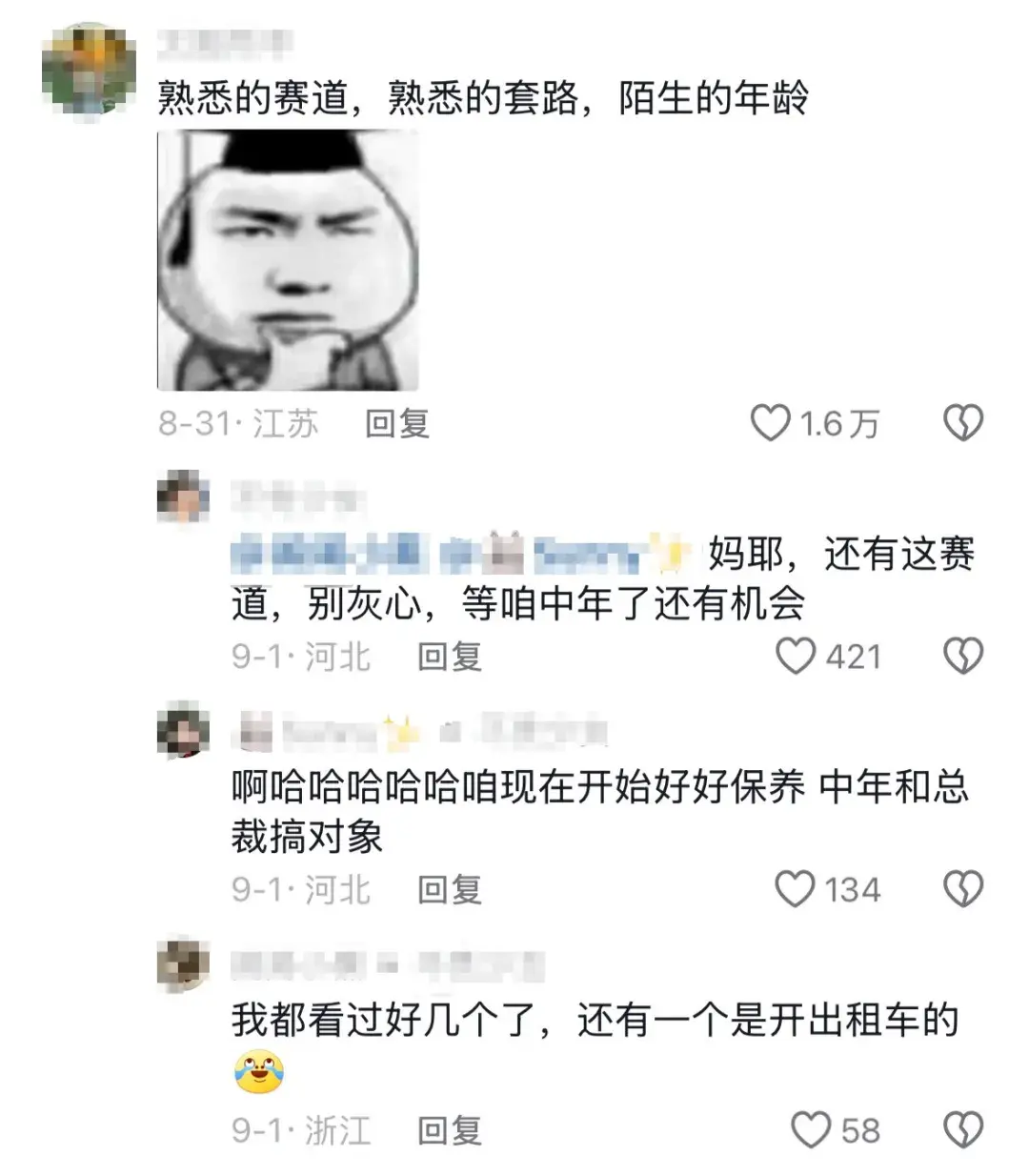Like the comment with 1.6万 likes
Screen dimensions: 1029x1176
(771, 423)
